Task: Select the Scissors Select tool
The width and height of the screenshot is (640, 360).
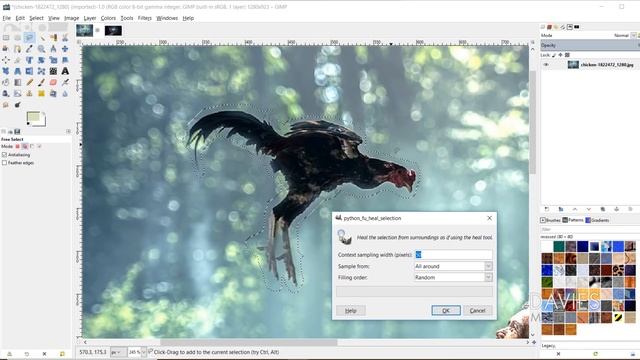Action: click(65, 38)
